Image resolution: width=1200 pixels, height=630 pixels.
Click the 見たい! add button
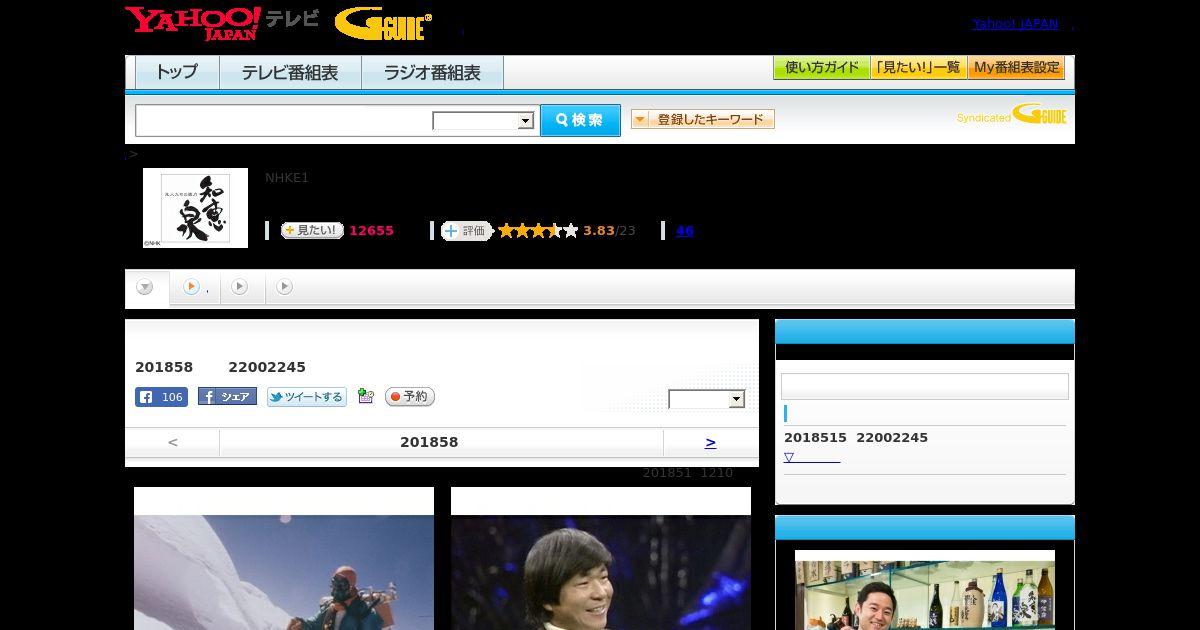[311, 230]
